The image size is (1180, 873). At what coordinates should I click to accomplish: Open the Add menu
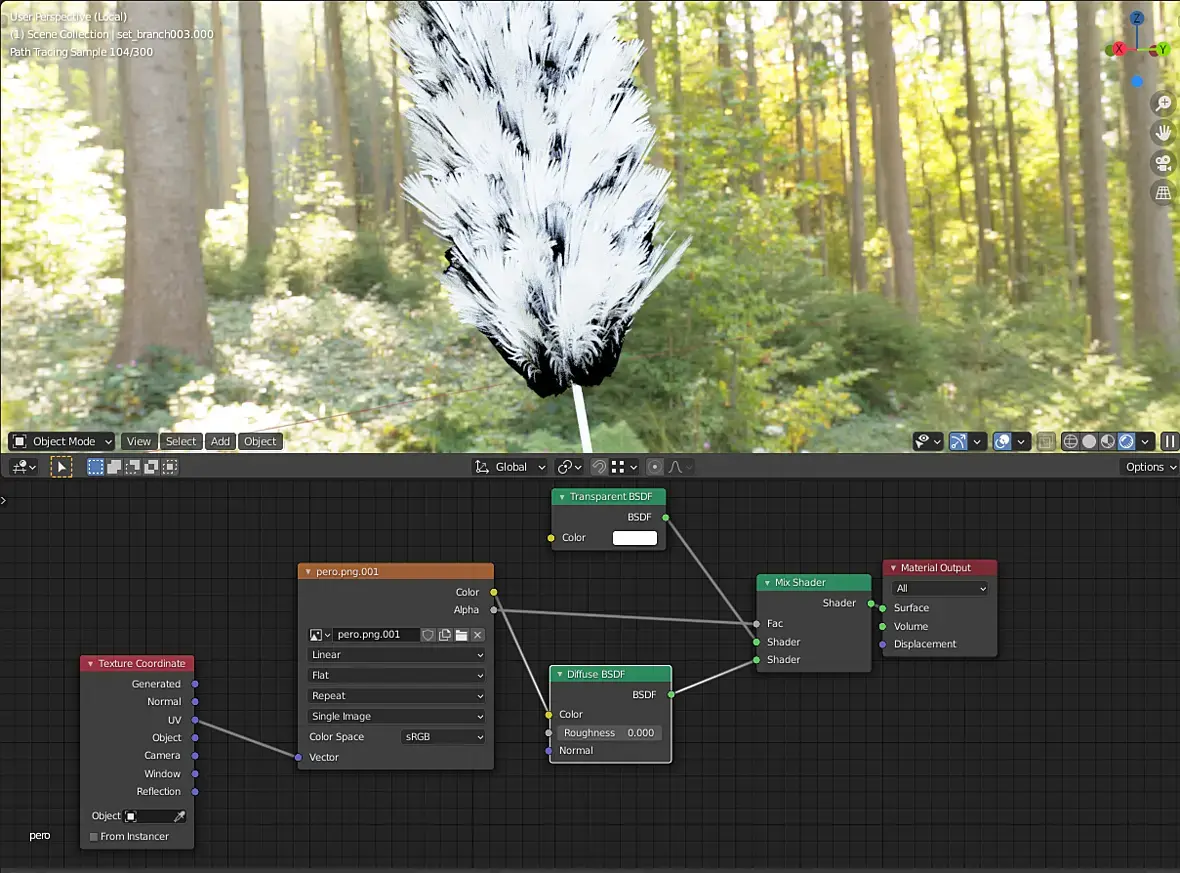[220, 442]
